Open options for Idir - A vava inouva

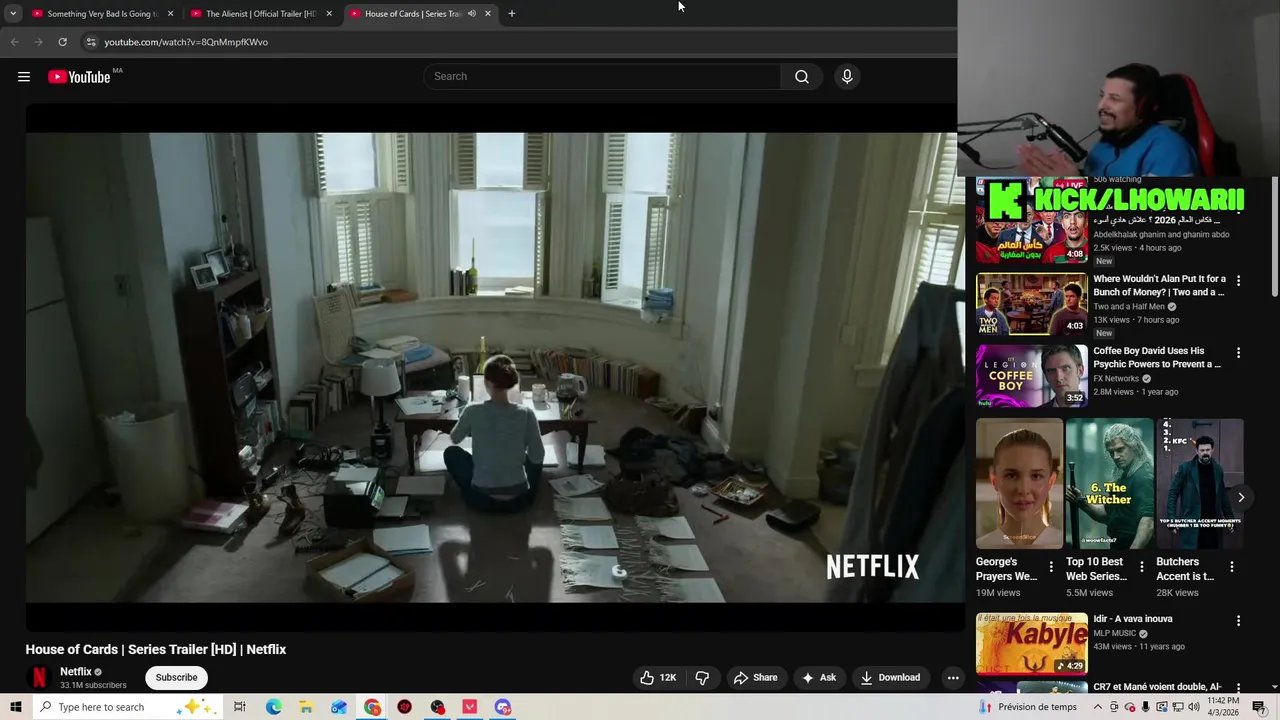[1238, 621]
